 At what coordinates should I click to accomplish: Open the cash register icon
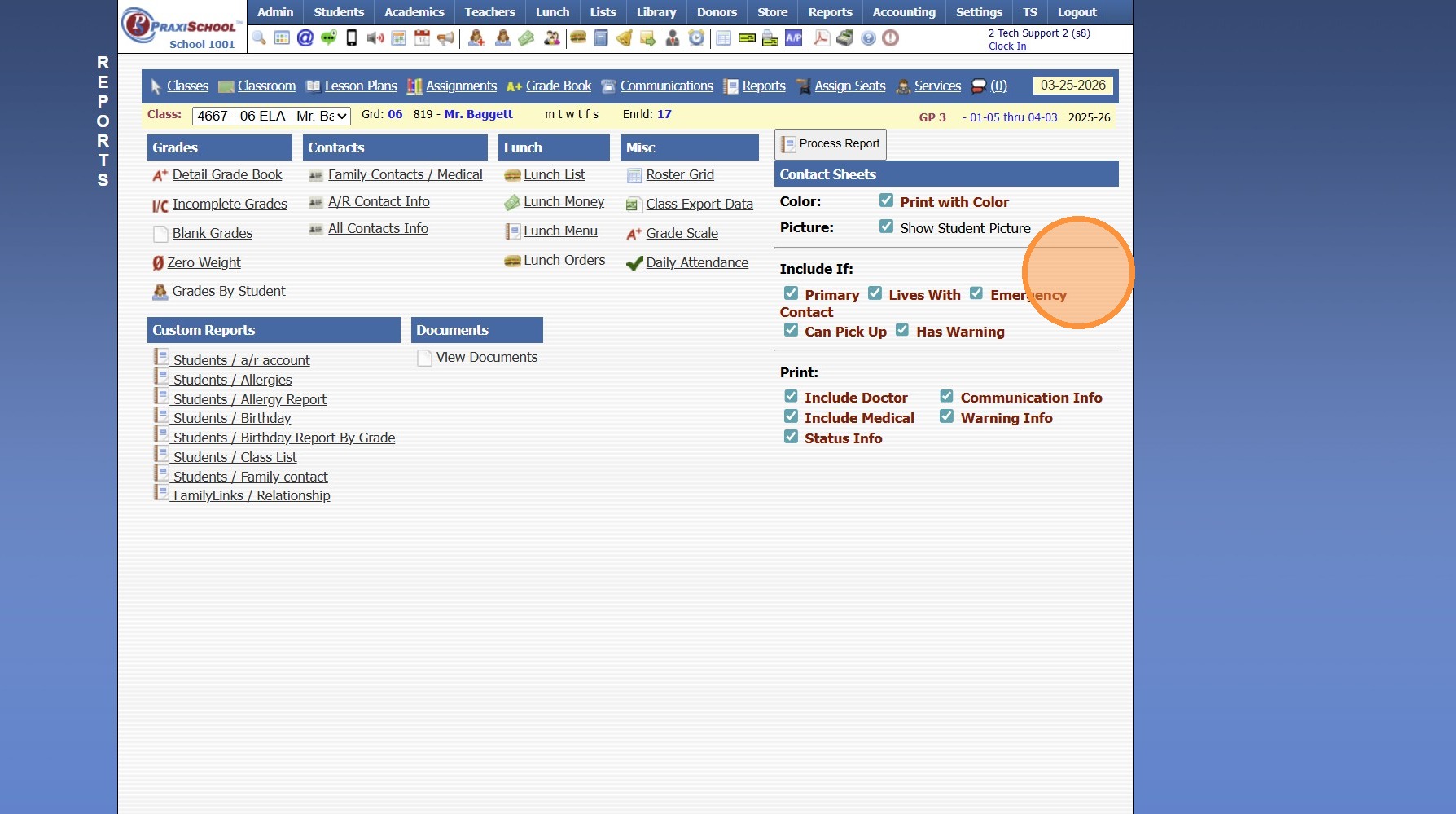(845, 38)
